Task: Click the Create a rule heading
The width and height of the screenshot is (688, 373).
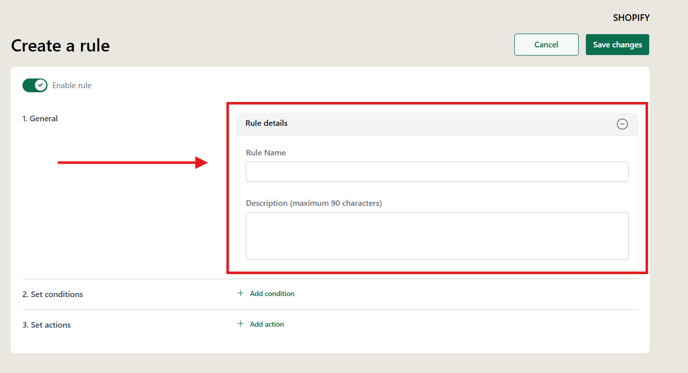Action: [x=61, y=46]
